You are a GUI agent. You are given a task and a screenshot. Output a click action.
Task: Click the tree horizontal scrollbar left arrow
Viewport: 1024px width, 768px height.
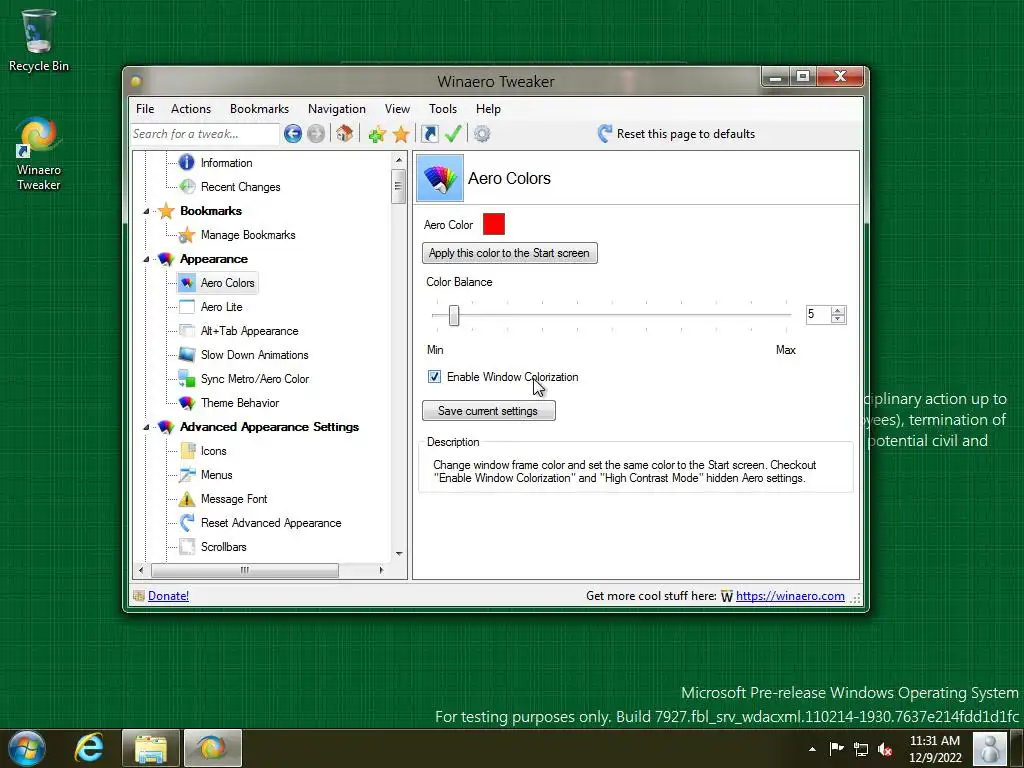[x=141, y=570]
